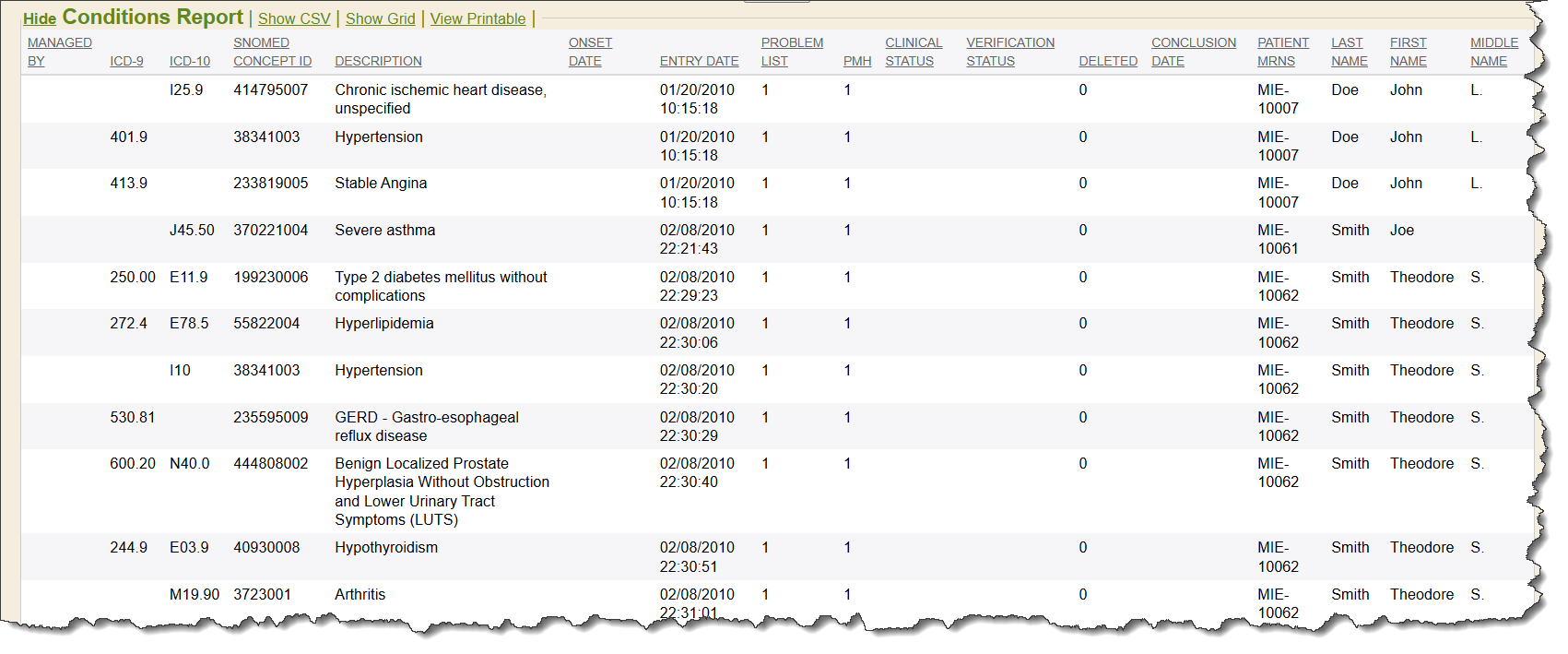Screen dimensions: 1568x654
Task: Sort by Deleted column header
Action: point(1107,62)
